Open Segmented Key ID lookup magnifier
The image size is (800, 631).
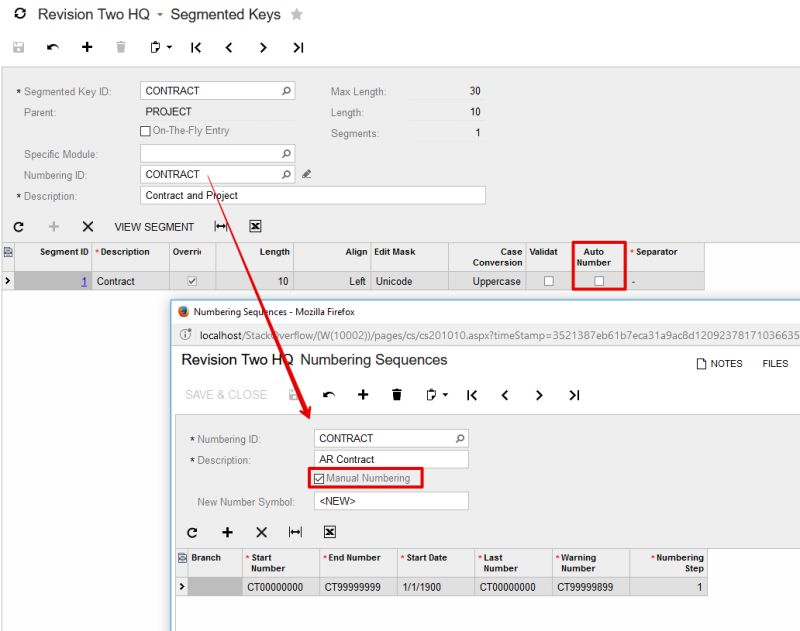pyautogui.click(x=286, y=91)
